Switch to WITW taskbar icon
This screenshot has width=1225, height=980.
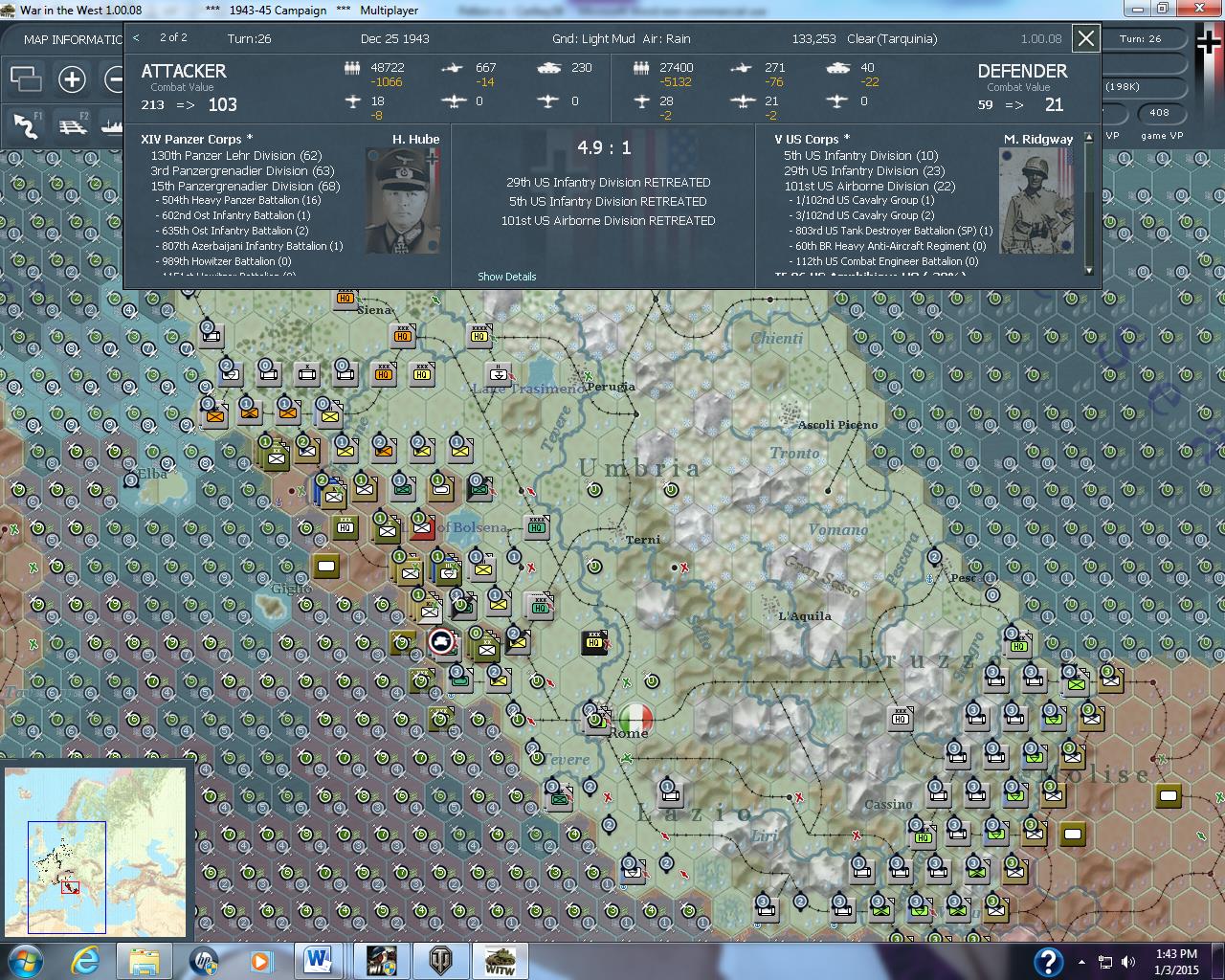coord(500,961)
